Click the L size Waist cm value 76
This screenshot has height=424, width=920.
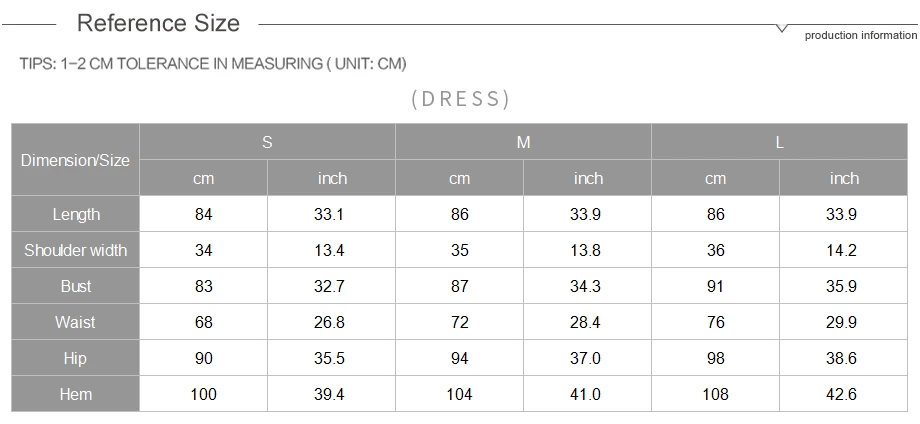pyautogui.click(x=715, y=322)
